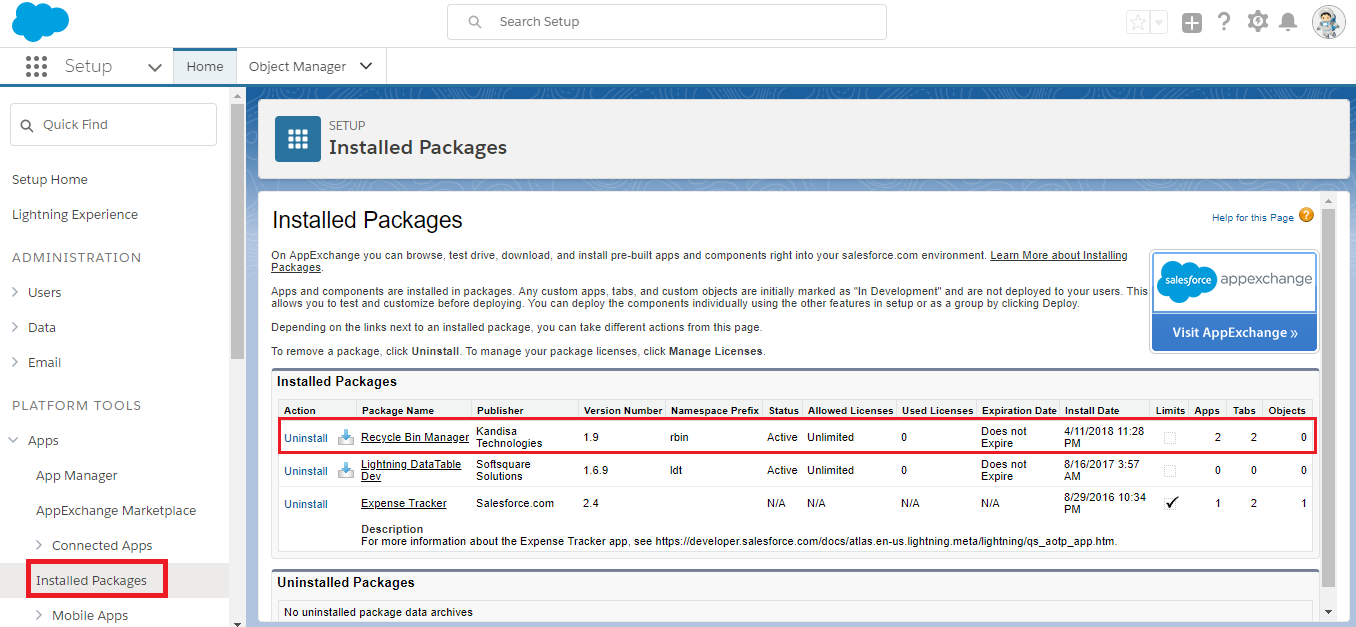Viewport: 1356px width, 627px height.
Task: Open Lightning DataTable Dev package link
Action: tap(411, 470)
